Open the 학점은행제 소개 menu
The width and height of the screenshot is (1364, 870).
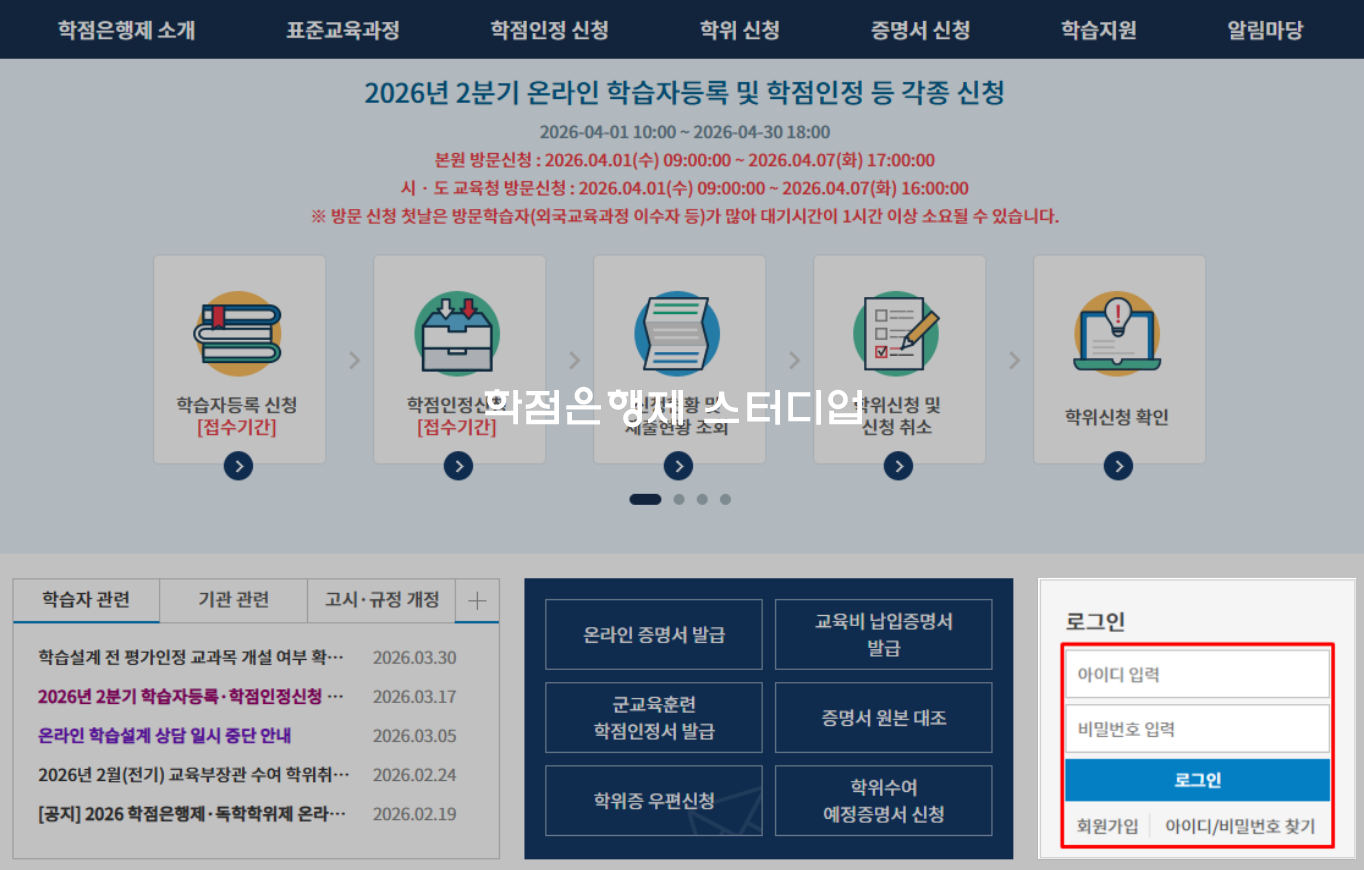pyautogui.click(x=126, y=30)
